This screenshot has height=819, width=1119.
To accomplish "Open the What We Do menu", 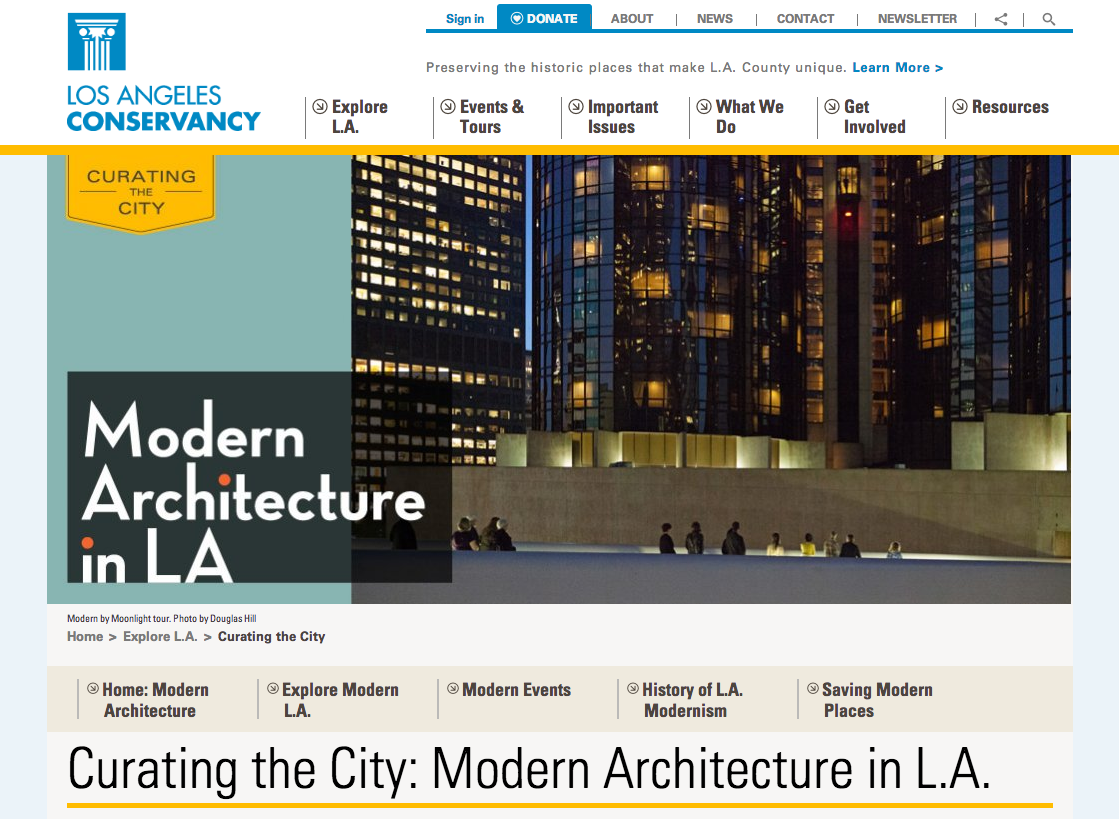I will (x=749, y=117).
